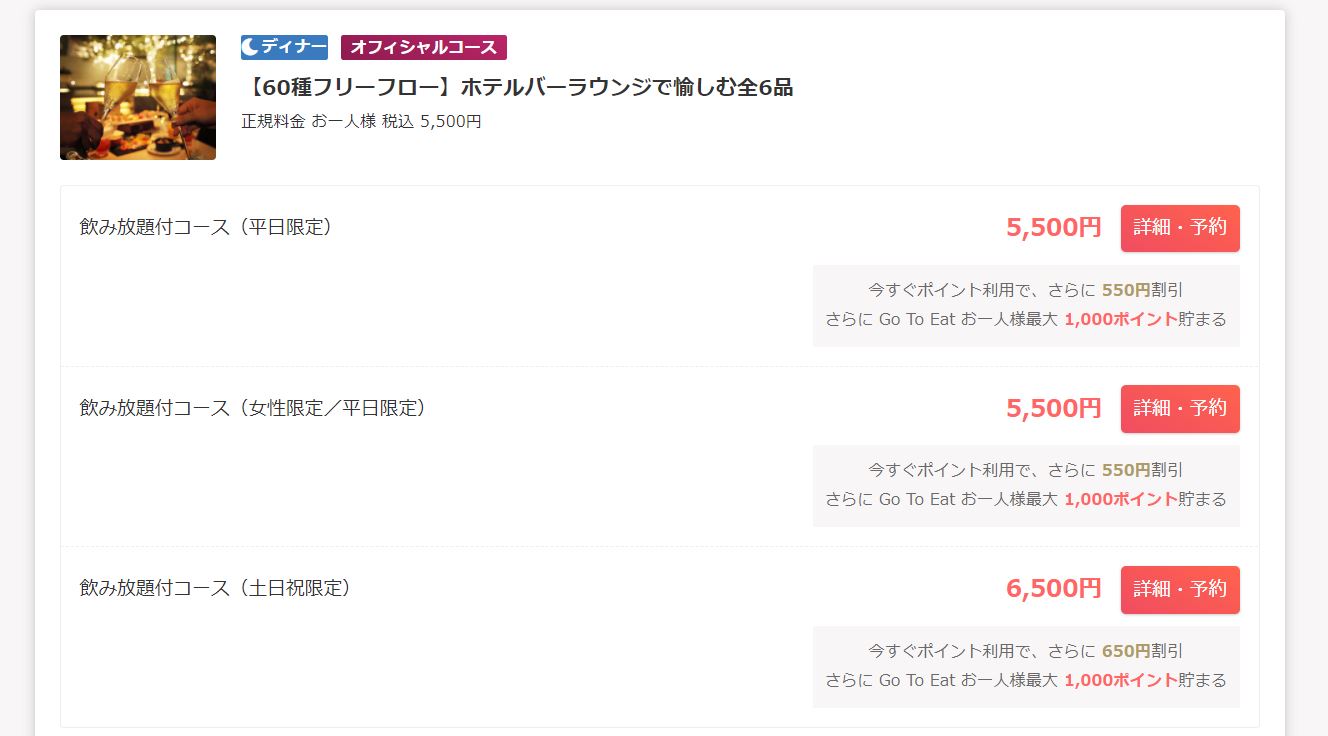1328x736 pixels.
Task: Click 550円割引 point notice under 女性限定 course
Action: (x=1025, y=470)
